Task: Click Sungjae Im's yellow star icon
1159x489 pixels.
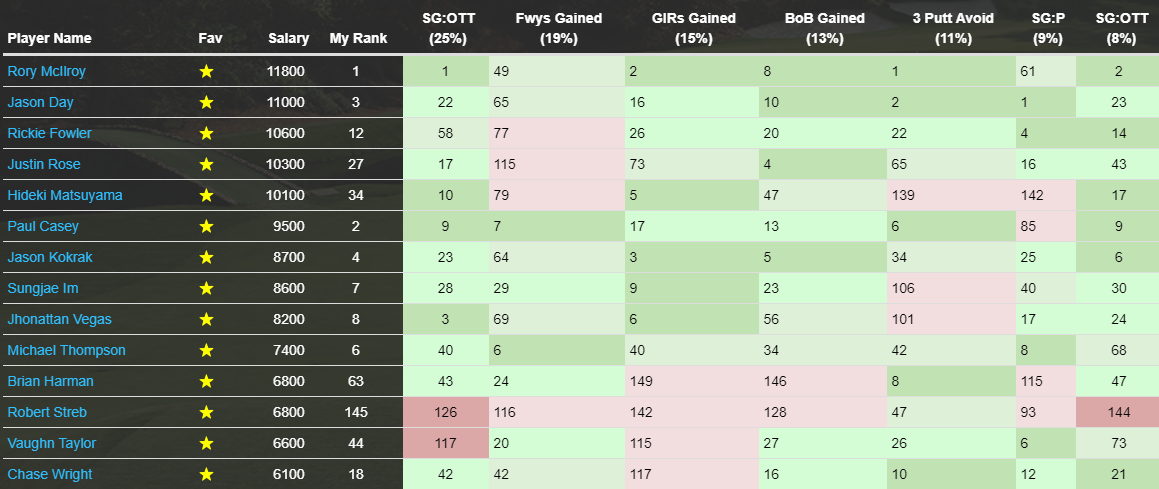Action: 206,289
